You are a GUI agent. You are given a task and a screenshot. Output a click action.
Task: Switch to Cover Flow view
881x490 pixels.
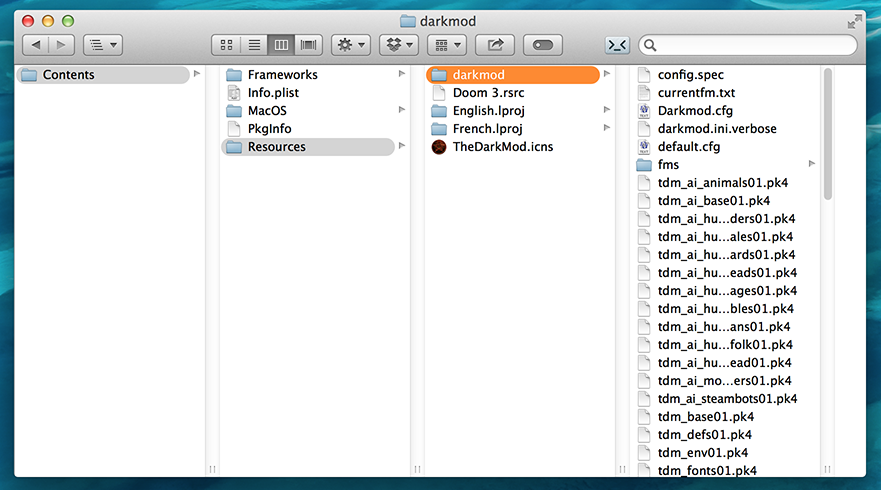coord(308,45)
